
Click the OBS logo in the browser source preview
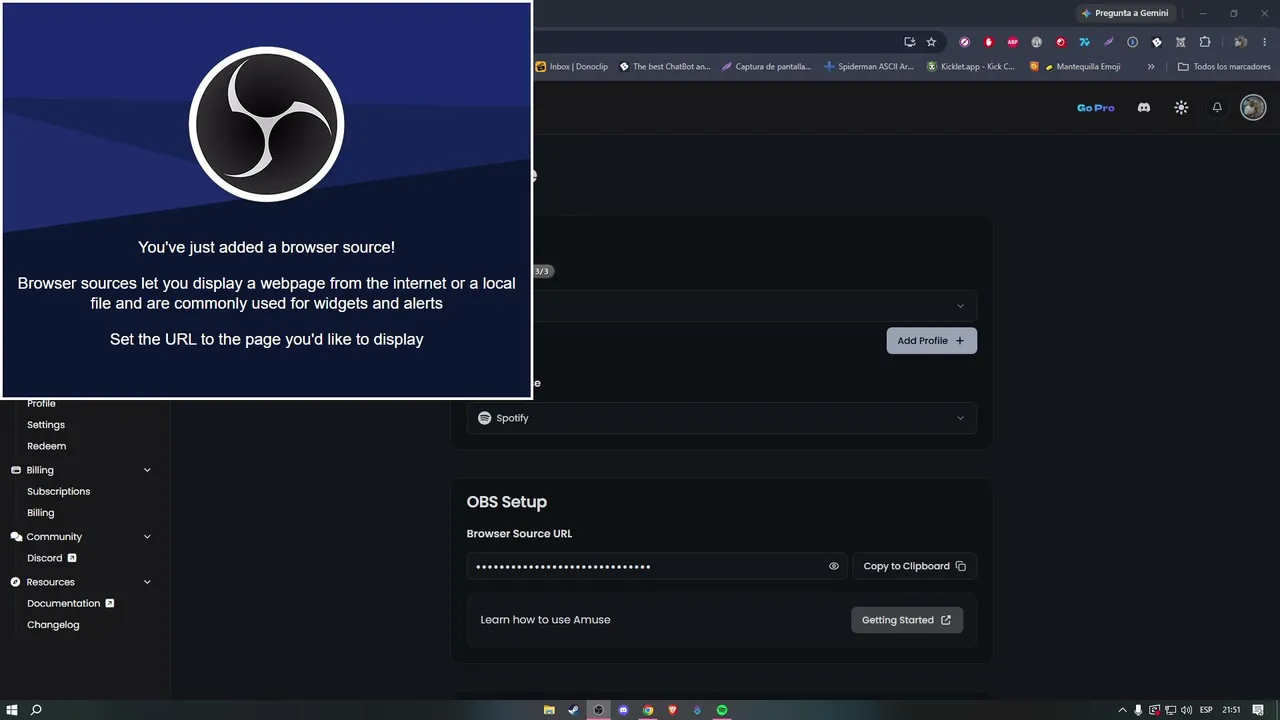[x=266, y=124]
